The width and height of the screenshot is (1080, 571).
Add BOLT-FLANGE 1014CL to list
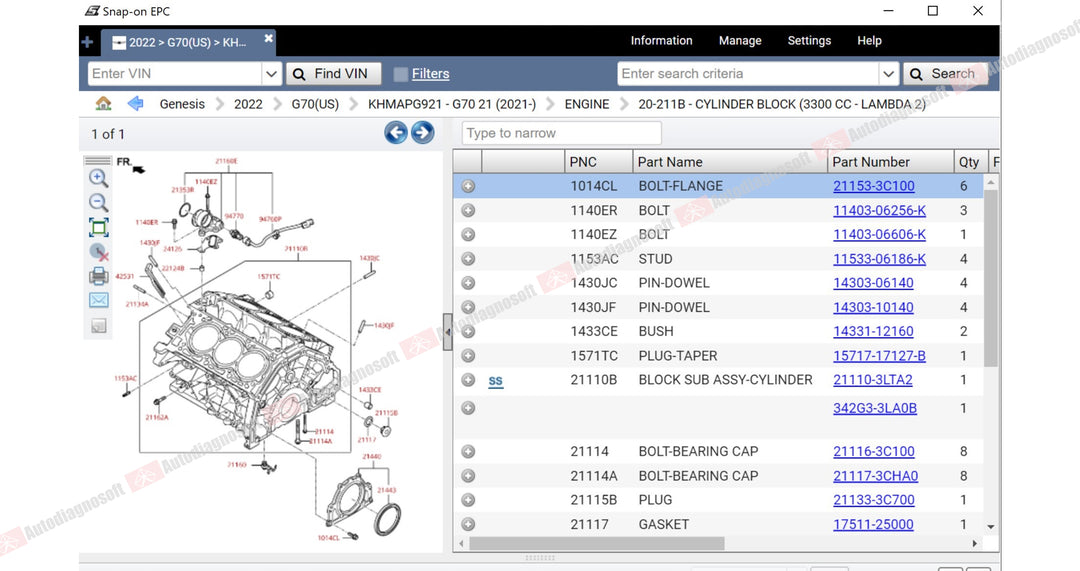pyautogui.click(x=468, y=186)
